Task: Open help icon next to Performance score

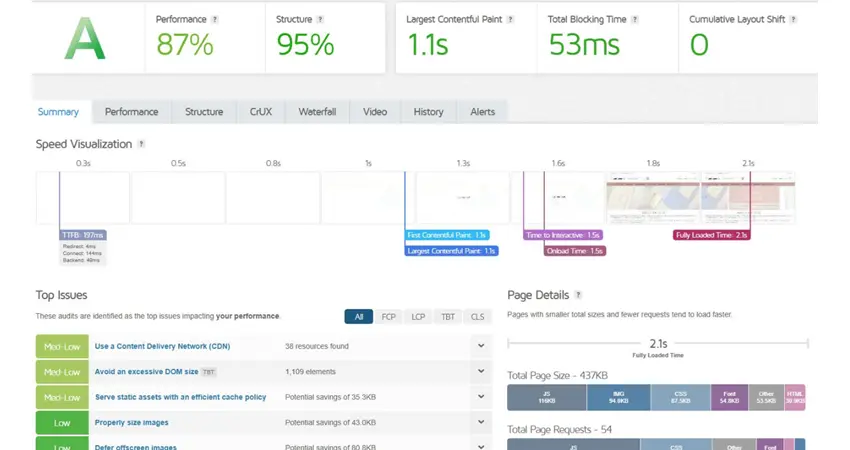Action: click(215, 20)
